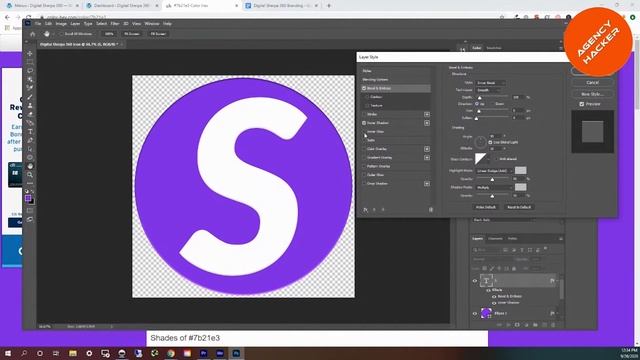Click the Chrome icon in Windows taskbar
Viewport: 640px width, 360px height.
pyautogui.click(x=171, y=353)
